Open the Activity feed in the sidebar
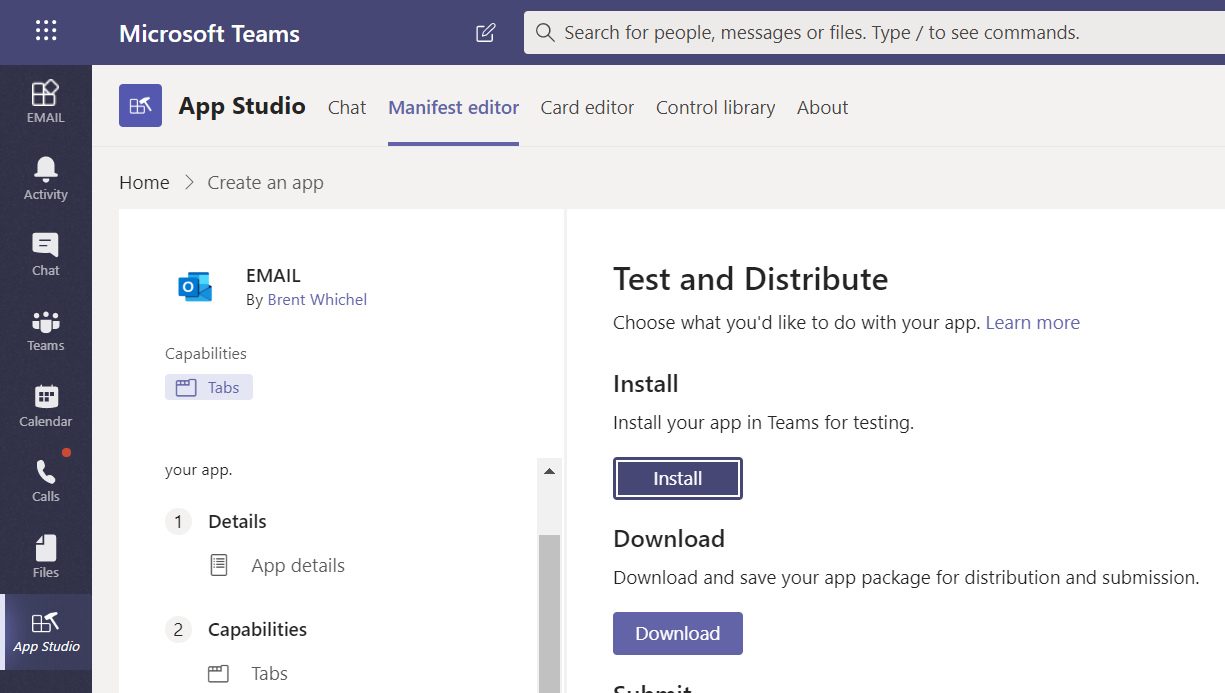This screenshot has height=693, width=1225. [45, 178]
